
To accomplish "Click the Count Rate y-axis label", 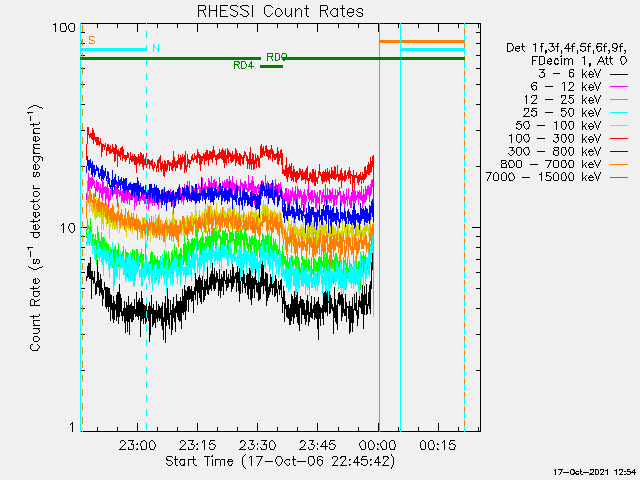I will click(36, 228).
